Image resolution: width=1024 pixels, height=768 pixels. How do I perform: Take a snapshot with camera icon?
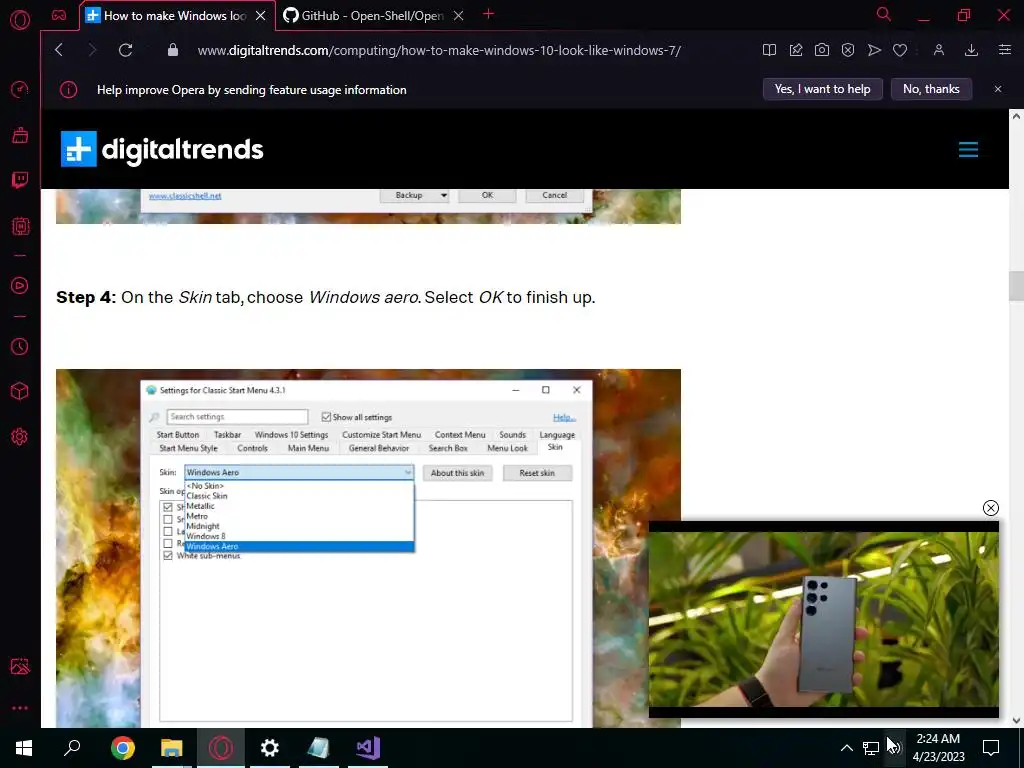coord(822,50)
